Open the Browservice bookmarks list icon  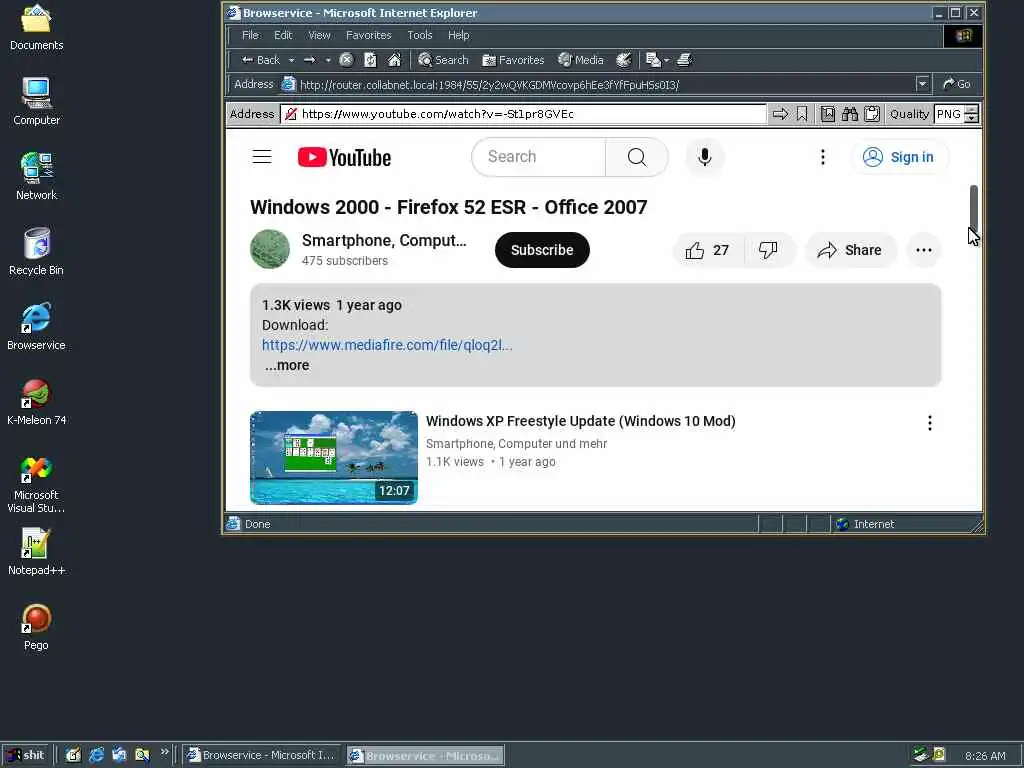click(x=827, y=114)
